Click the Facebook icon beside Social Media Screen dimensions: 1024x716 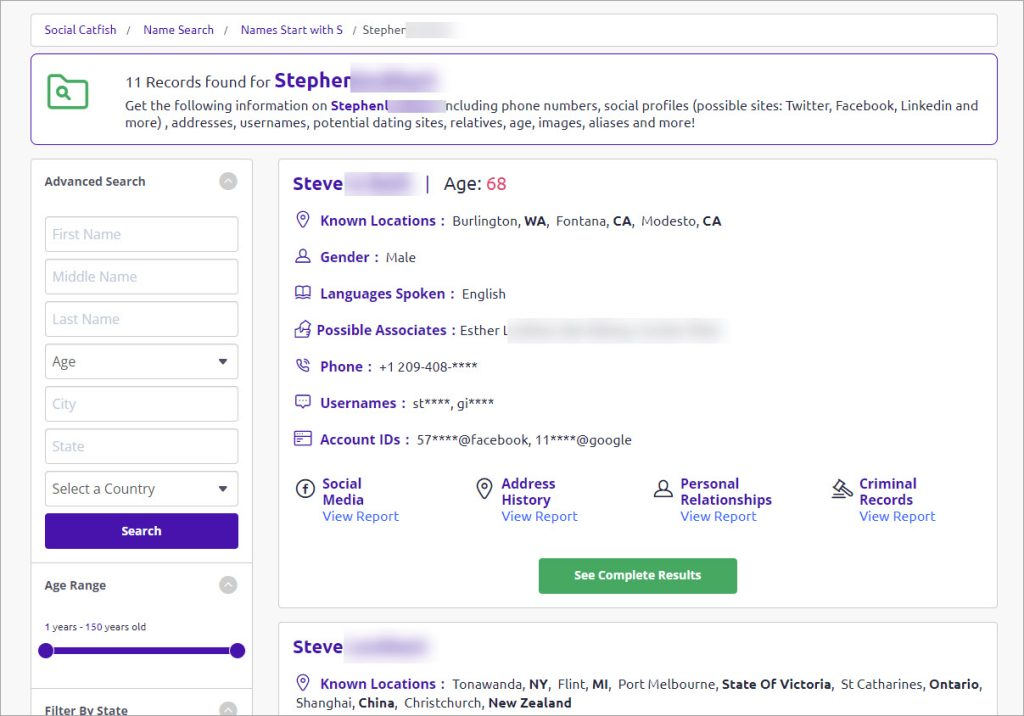pyautogui.click(x=305, y=489)
